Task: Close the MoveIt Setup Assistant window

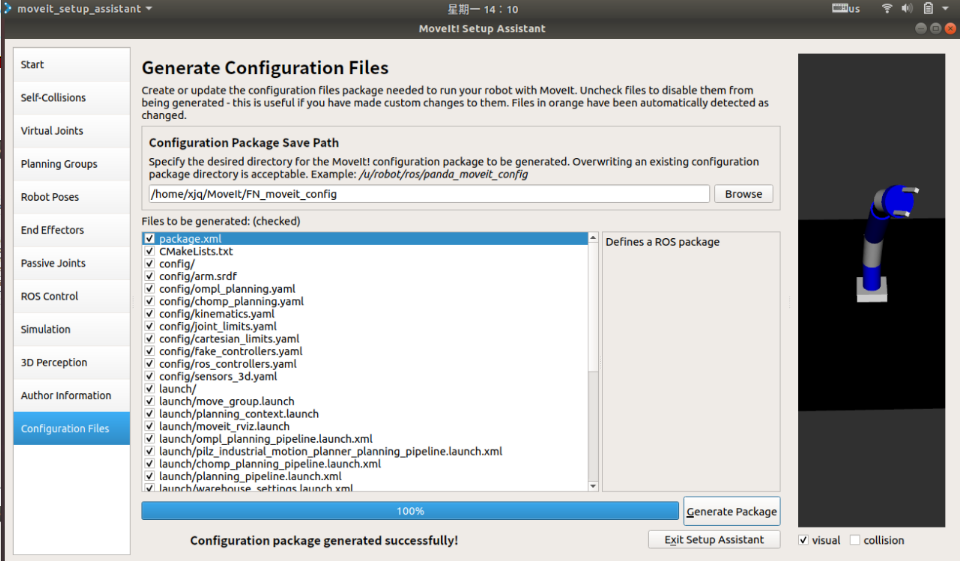Action: click(950, 28)
